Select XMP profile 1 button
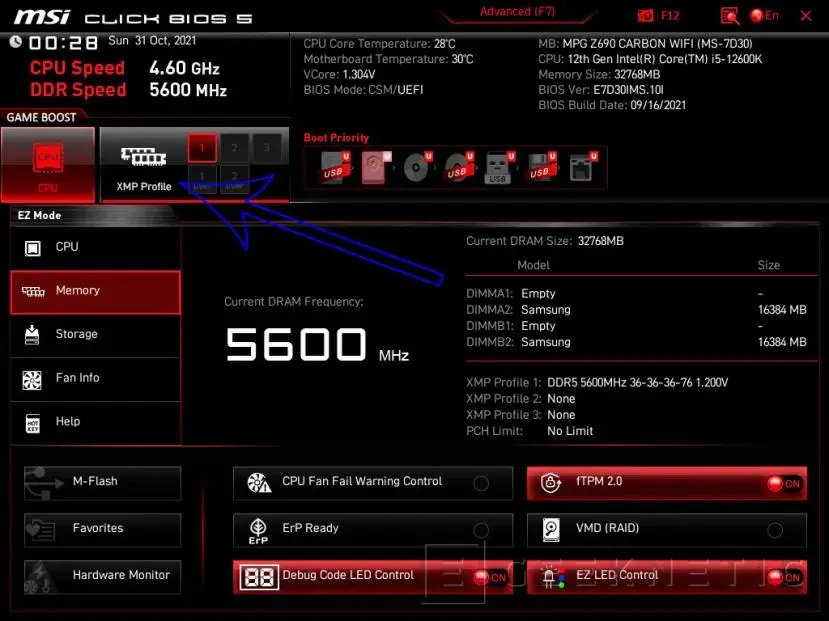The width and height of the screenshot is (829, 621). (x=202, y=147)
